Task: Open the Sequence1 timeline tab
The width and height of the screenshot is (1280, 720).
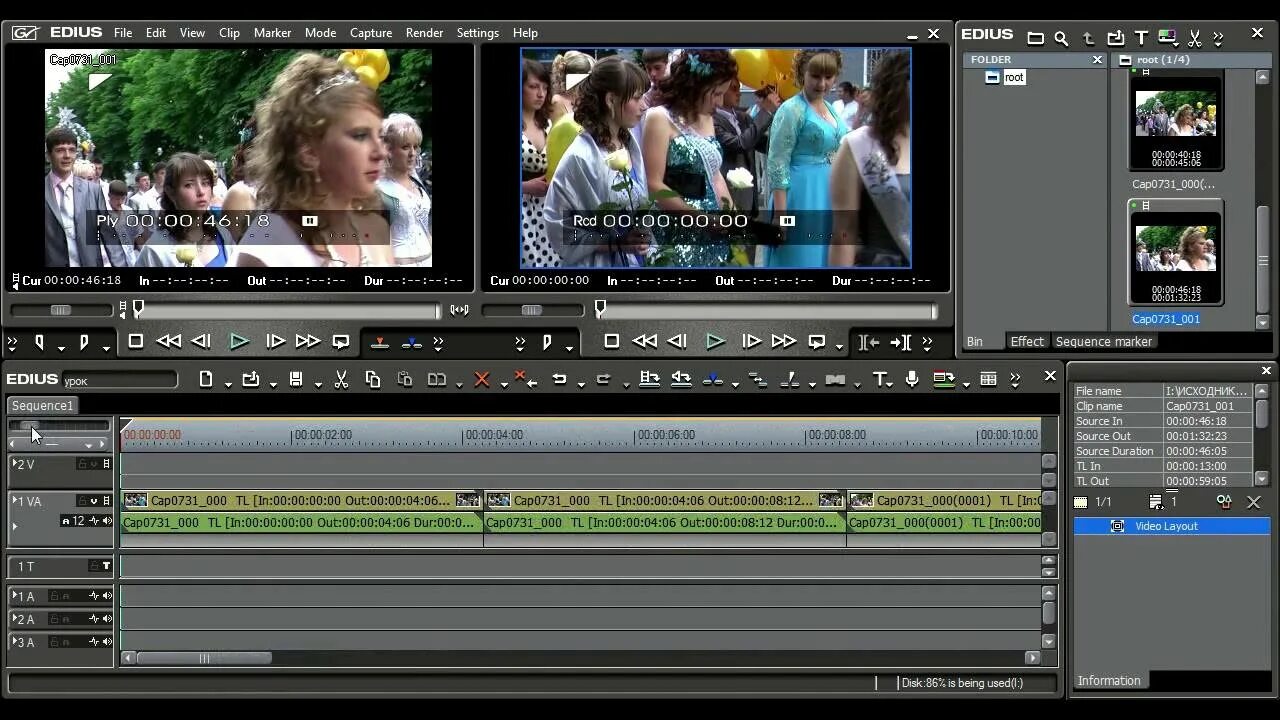Action: click(x=43, y=406)
